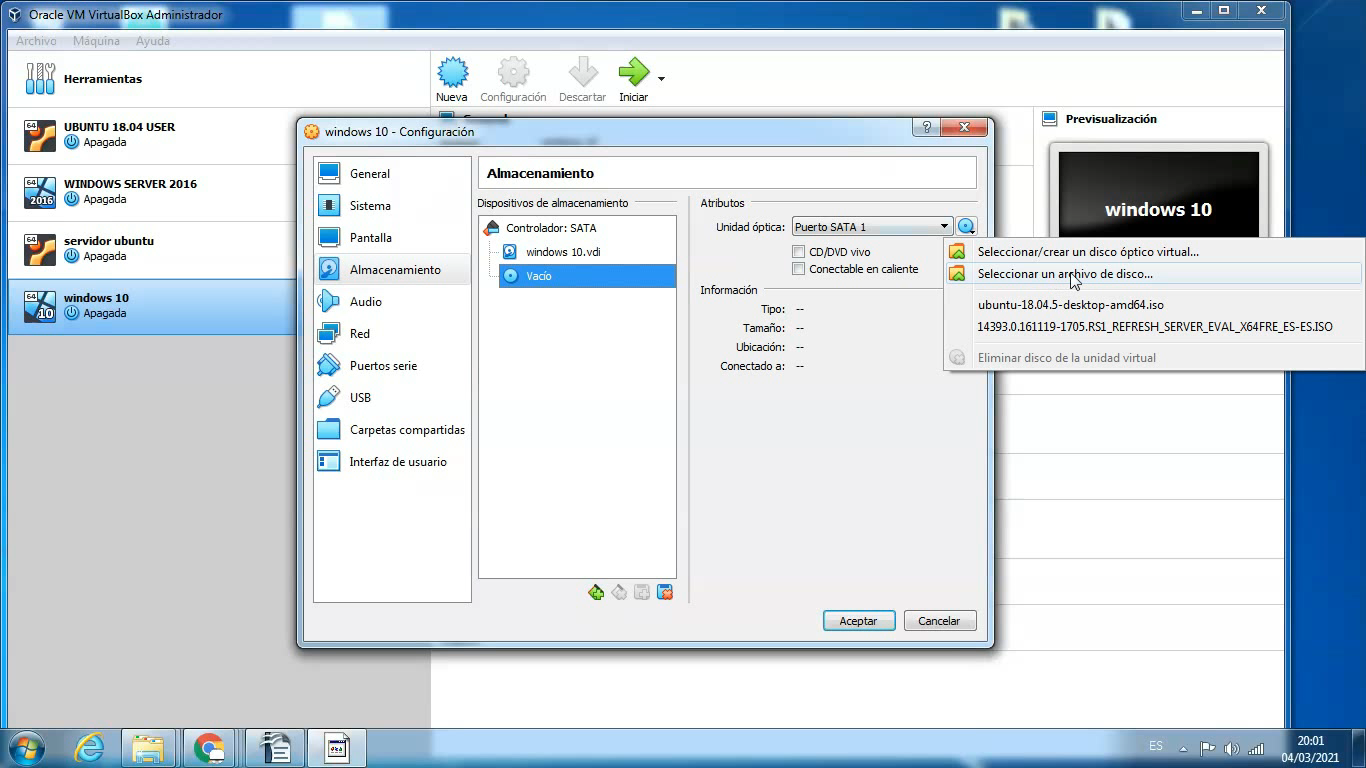Screen dimensions: 1366x768
Task: Go to Pantalla settings category
Action: (392, 238)
